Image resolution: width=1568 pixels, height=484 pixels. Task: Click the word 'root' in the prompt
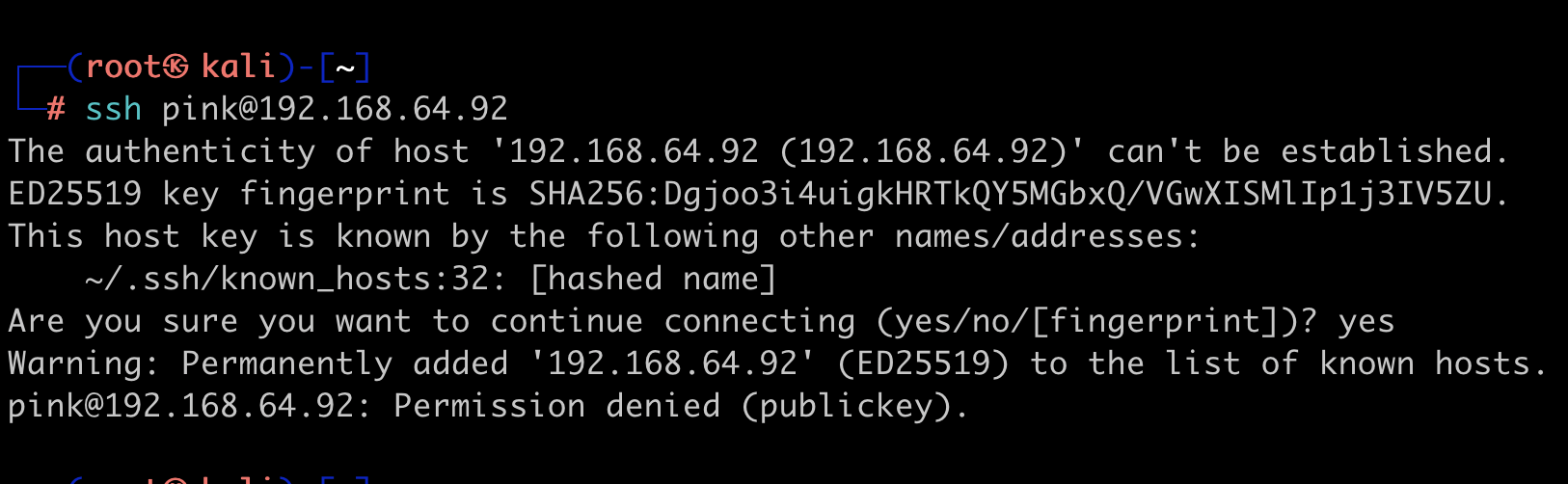tap(123, 67)
